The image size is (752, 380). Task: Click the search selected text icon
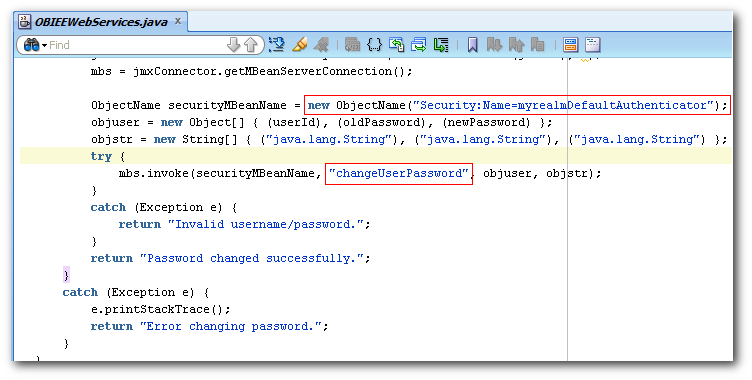[277, 45]
